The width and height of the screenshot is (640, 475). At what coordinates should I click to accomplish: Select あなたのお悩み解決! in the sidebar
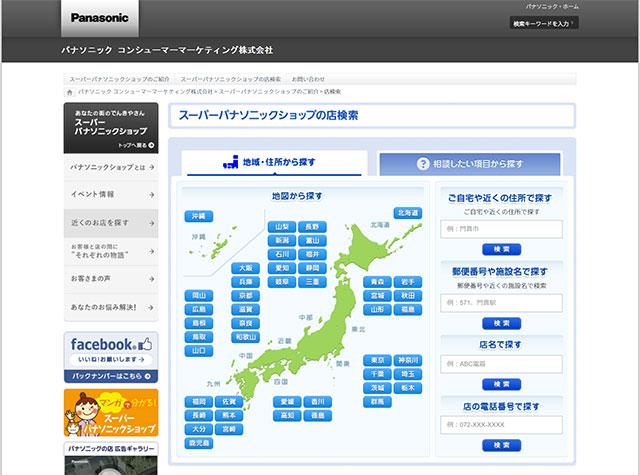tap(111, 307)
